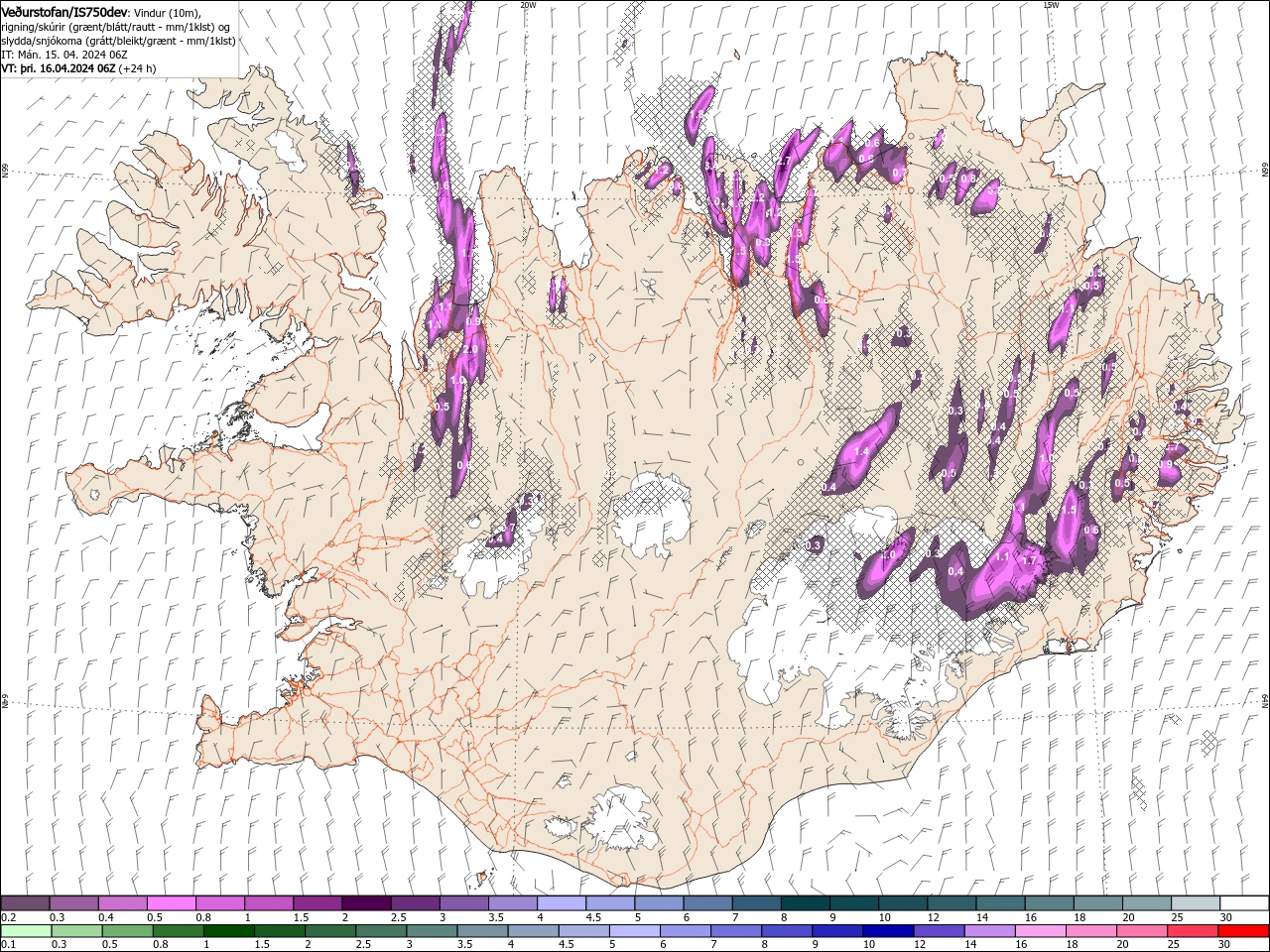This screenshot has width=1270, height=952.
Task: Click the '0.1' label on the rain scale
Action: (9, 943)
